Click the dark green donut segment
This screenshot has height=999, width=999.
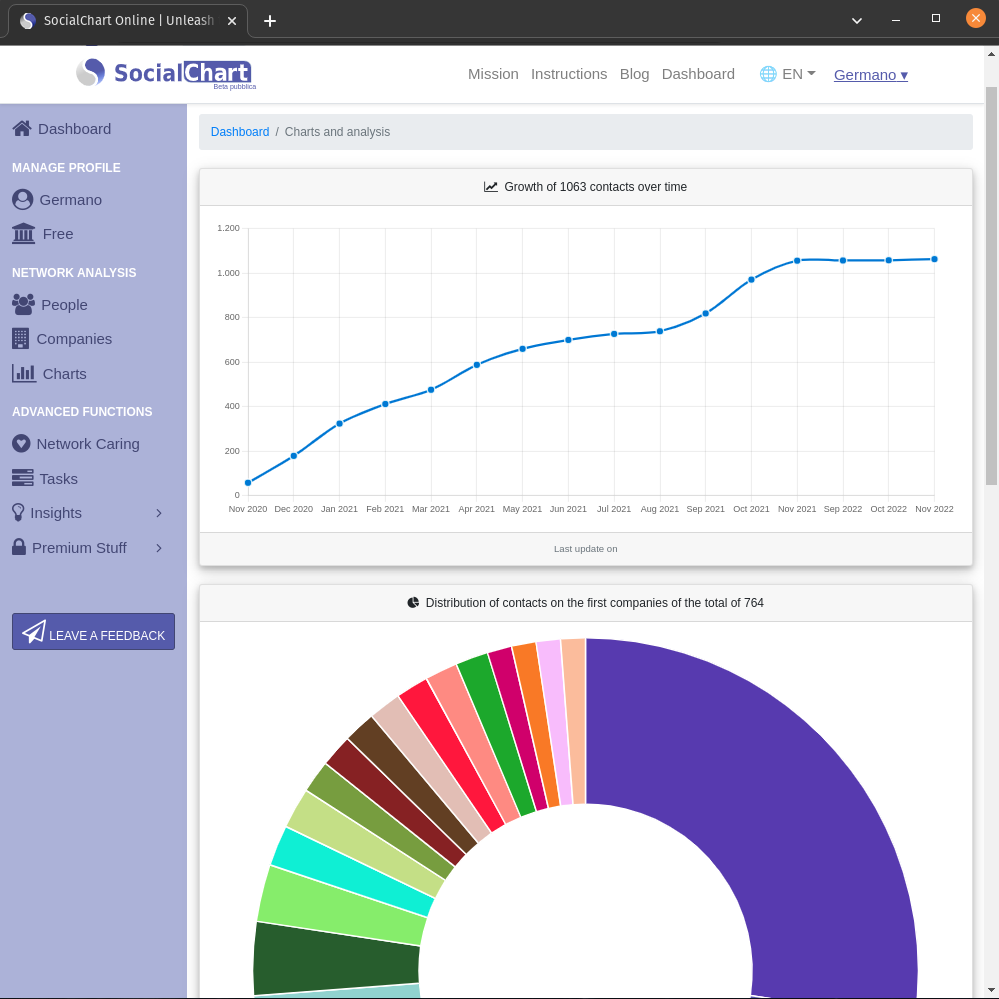click(336, 959)
